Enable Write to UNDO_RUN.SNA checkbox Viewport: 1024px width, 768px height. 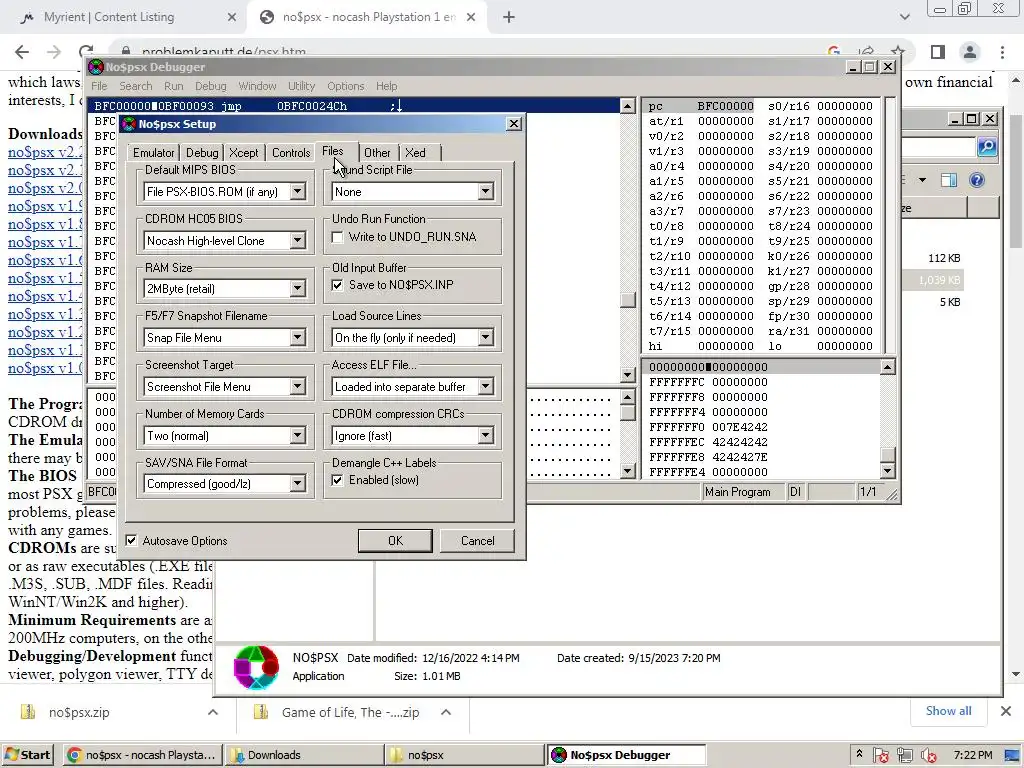[x=338, y=237]
